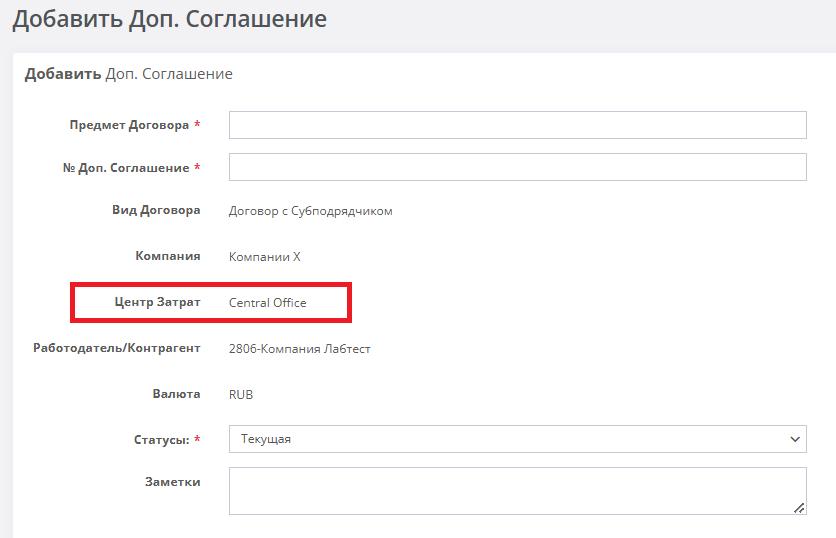Select the Central Office cost center value
The width and height of the screenshot is (836, 538).
[268, 302]
